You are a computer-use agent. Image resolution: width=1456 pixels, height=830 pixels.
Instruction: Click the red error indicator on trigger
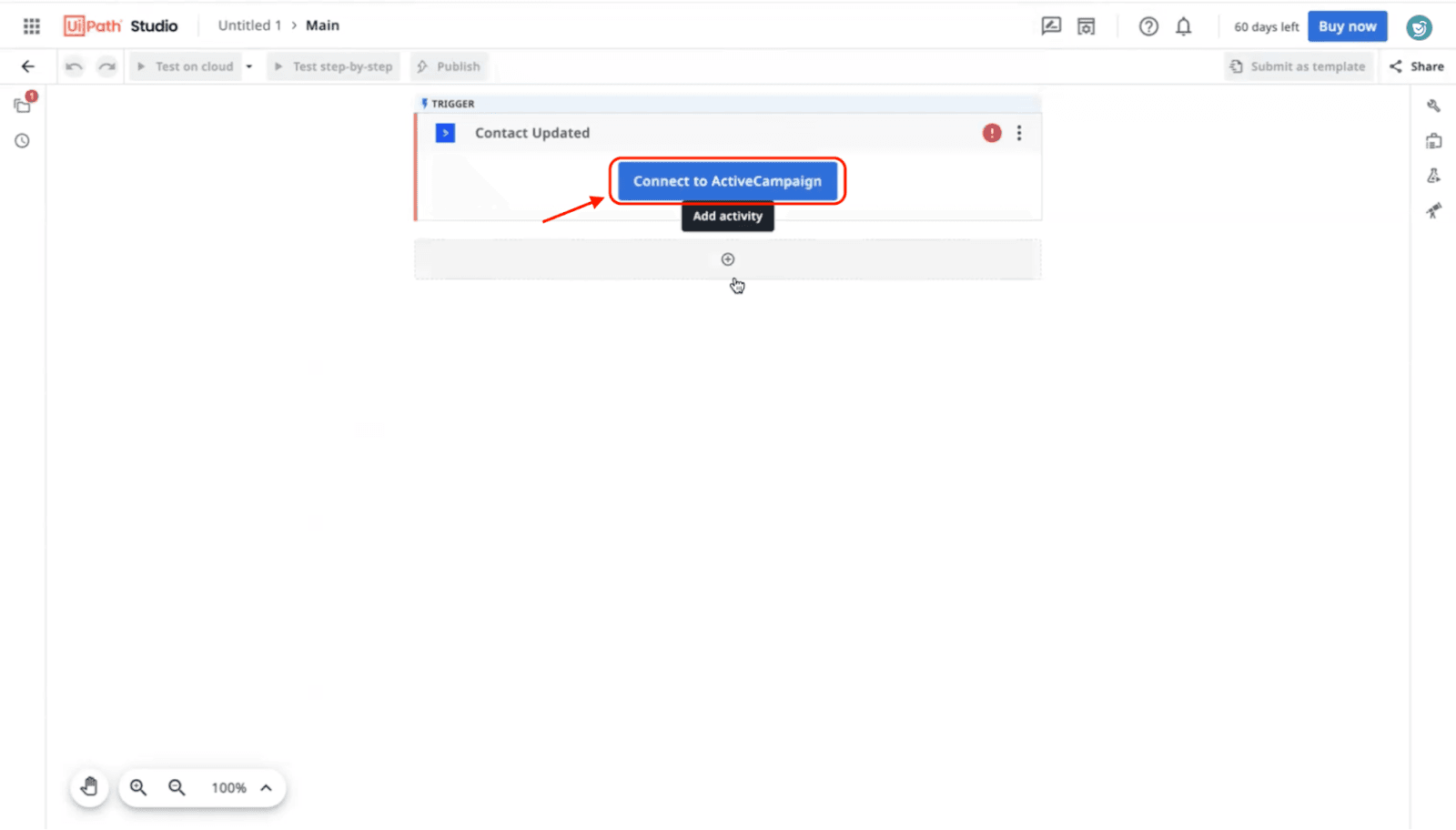pyautogui.click(x=991, y=133)
